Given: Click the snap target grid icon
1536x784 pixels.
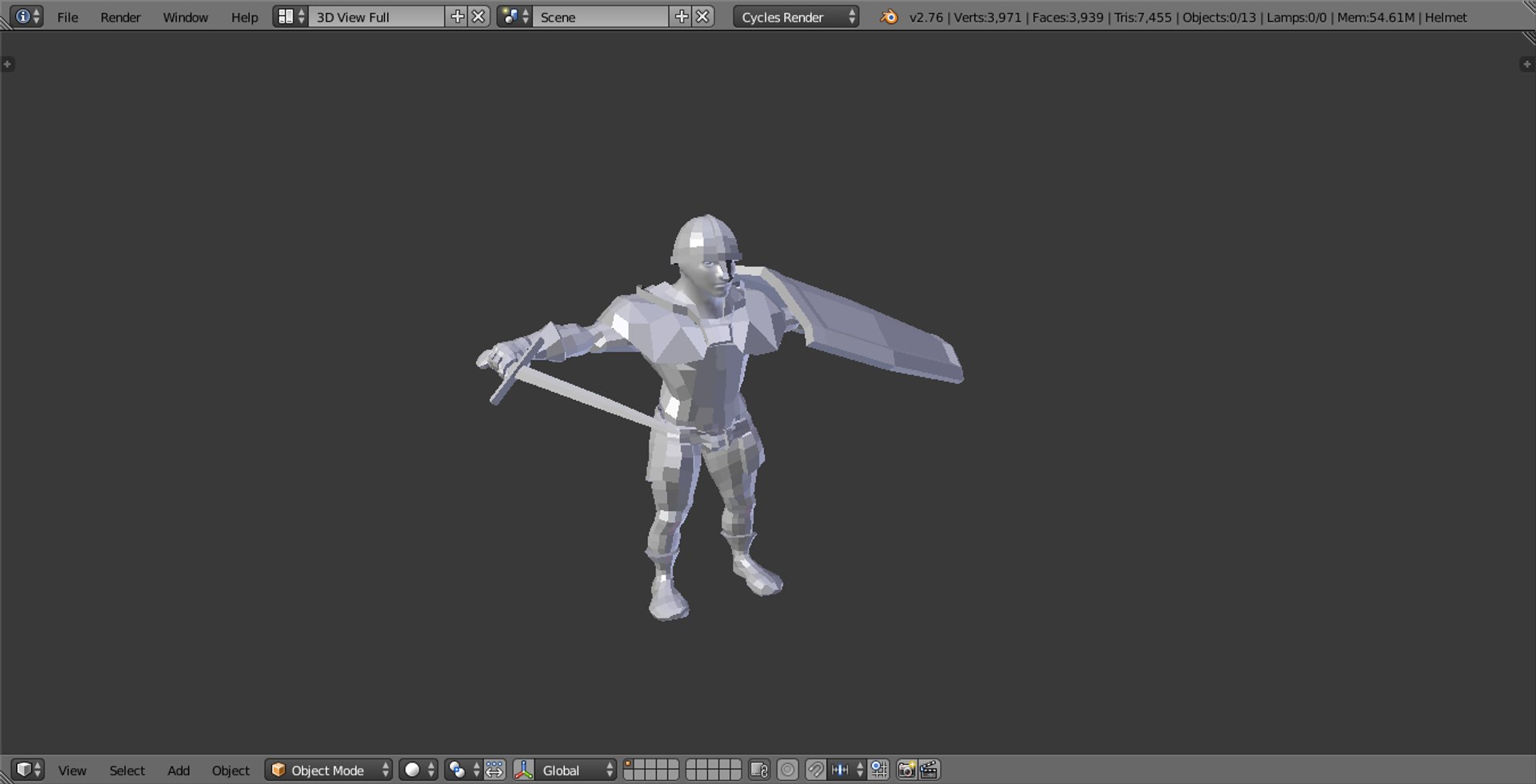Looking at the screenshot, I should (x=878, y=770).
